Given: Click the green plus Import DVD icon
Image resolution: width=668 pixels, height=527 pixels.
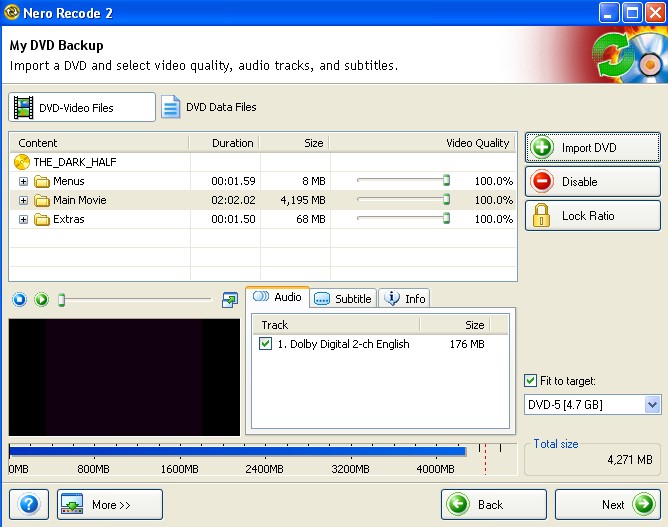Looking at the screenshot, I should point(542,147).
